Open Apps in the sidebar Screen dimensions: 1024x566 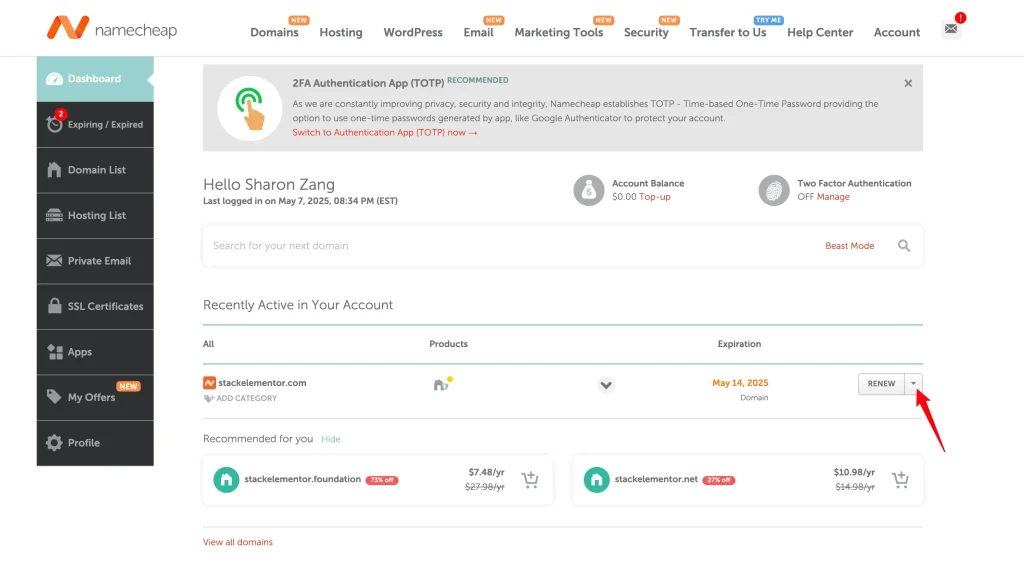(x=95, y=352)
